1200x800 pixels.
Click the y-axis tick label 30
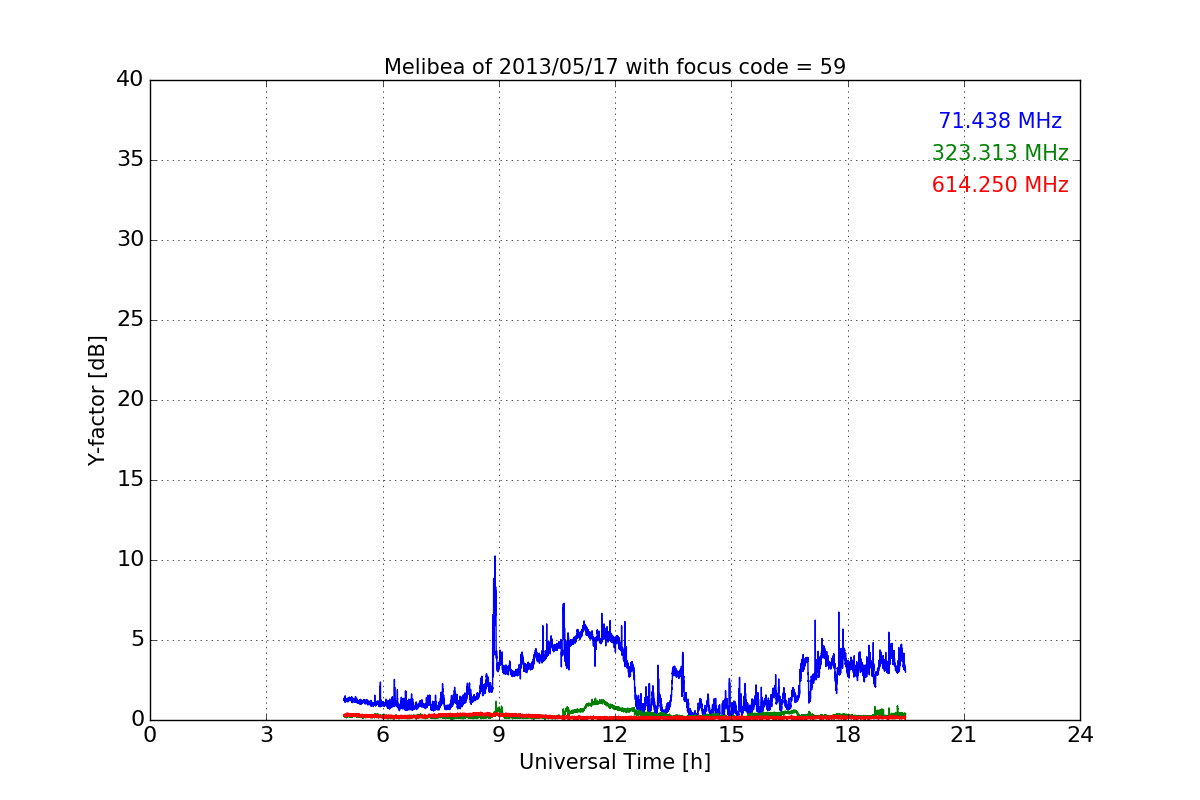130,240
